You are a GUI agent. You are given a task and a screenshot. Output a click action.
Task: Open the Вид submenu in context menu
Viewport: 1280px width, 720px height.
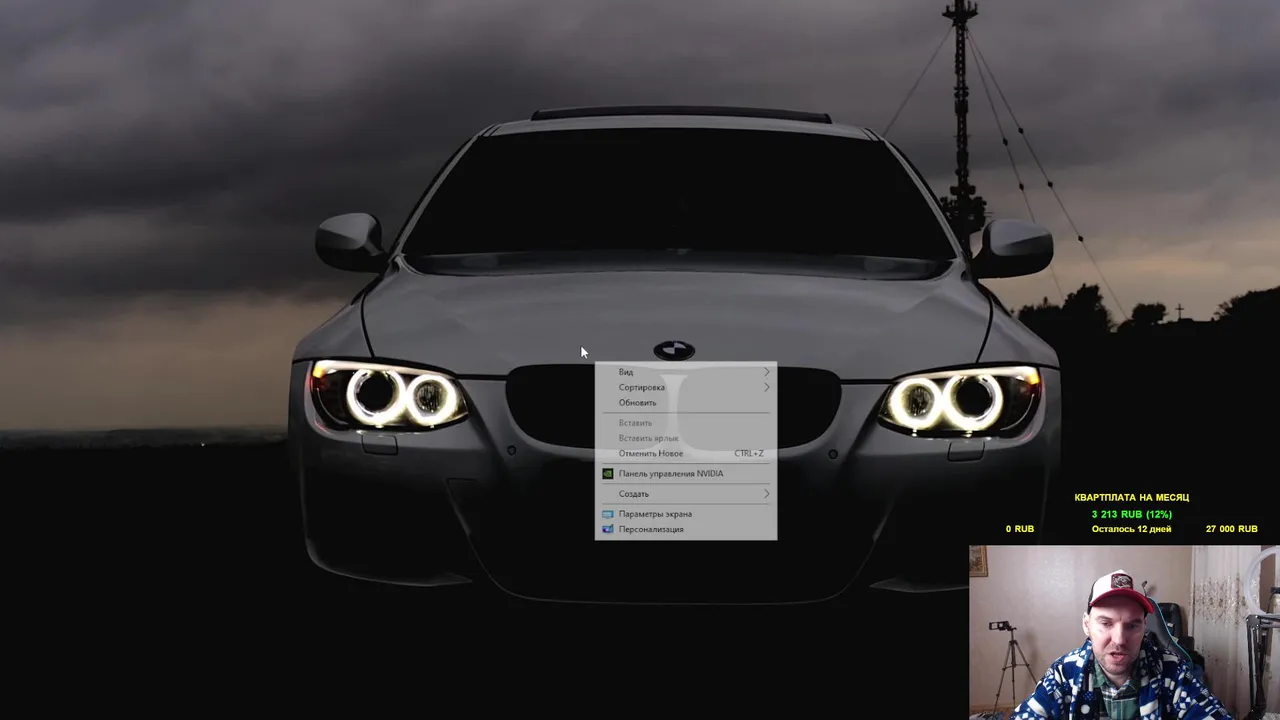click(x=686, y=372)
